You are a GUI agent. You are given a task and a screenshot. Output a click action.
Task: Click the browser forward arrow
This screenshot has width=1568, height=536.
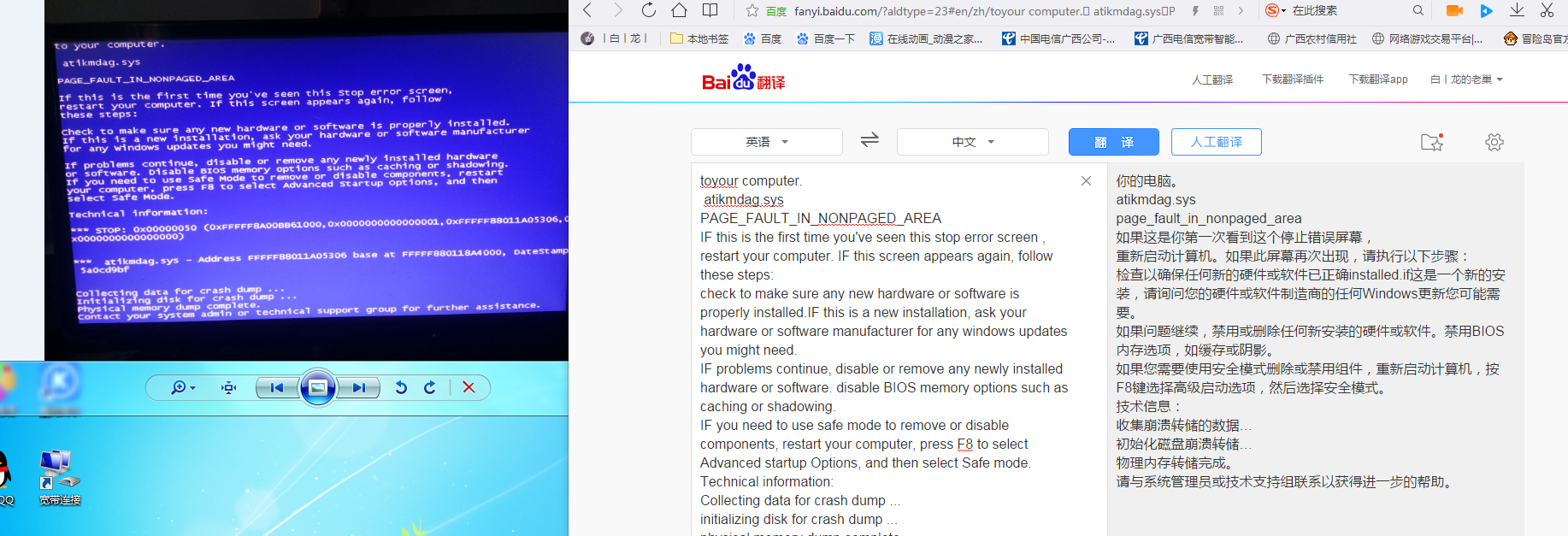[x=617, y=10]
